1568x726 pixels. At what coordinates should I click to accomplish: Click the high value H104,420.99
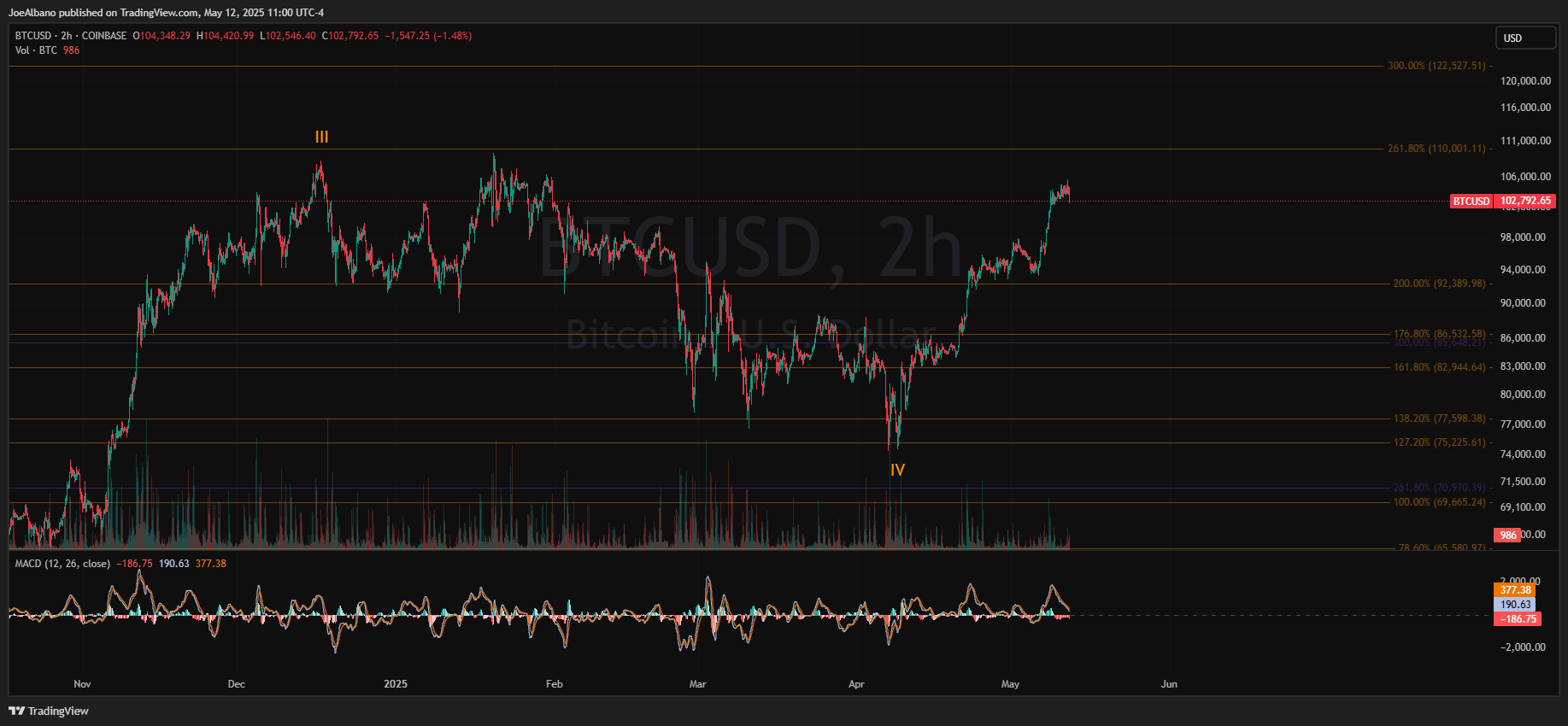pos(225,36)
